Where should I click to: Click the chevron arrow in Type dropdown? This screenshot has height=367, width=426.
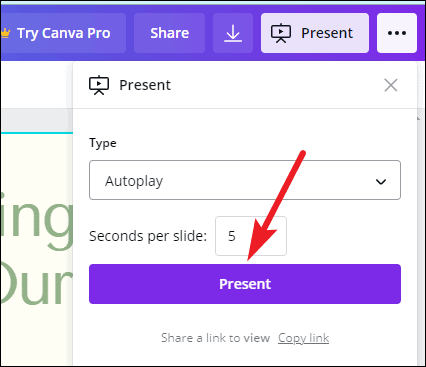pos(381,181)
